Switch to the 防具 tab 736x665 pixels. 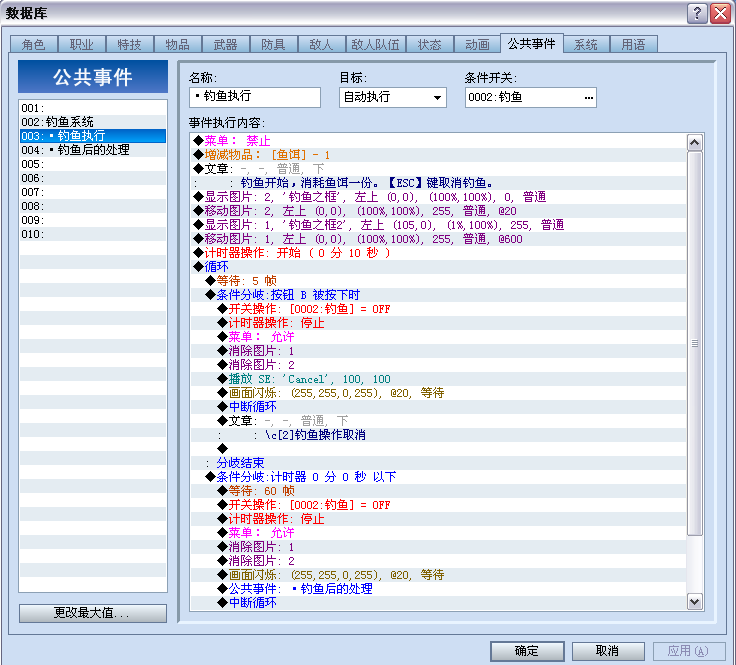pyautogui.click(x=274, y=44)
